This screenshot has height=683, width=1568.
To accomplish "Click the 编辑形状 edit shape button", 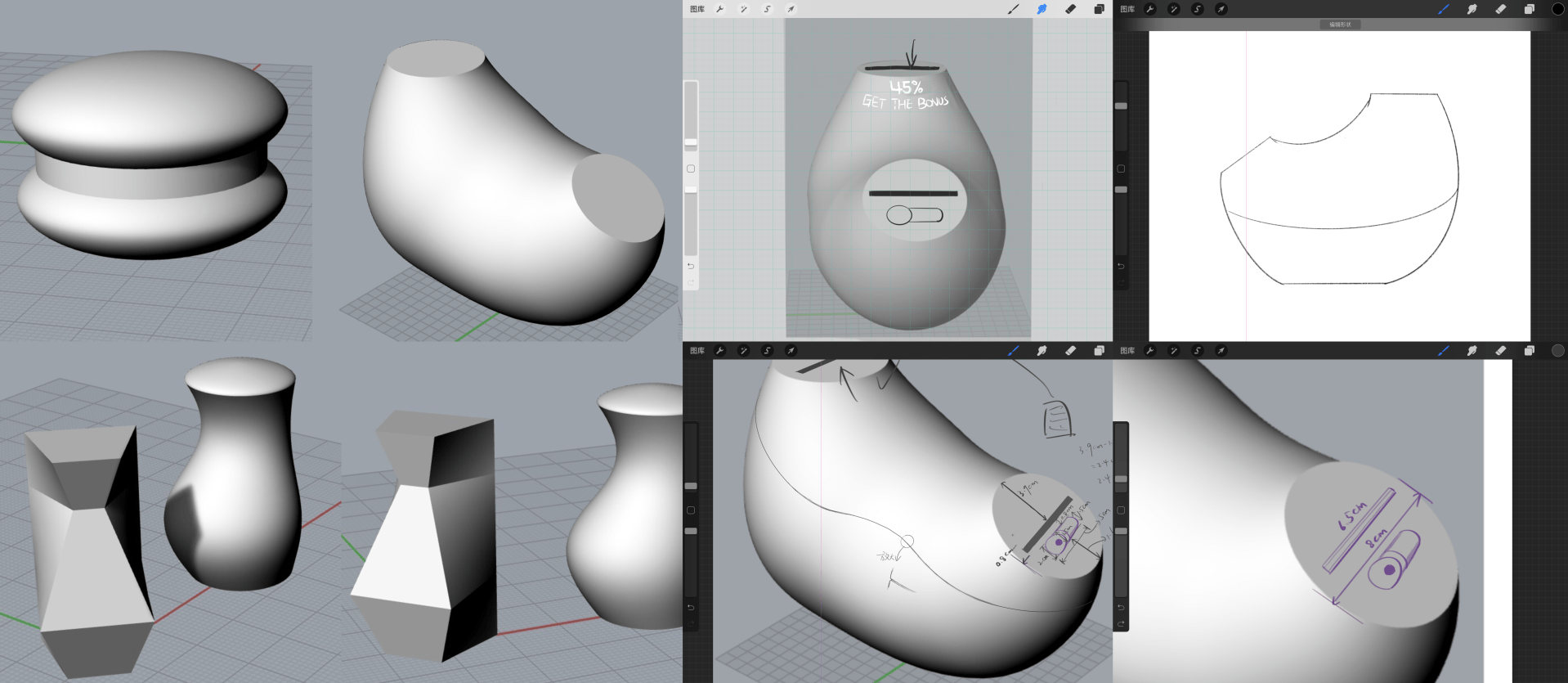I will [x=1340, y=25].
